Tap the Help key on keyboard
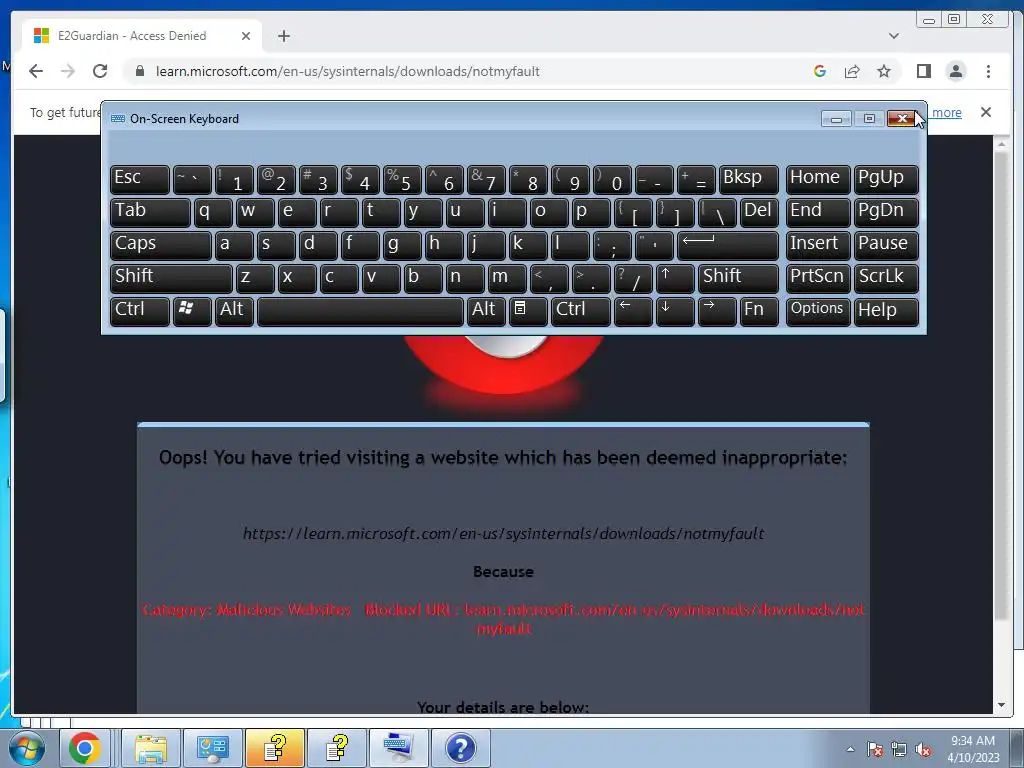This screenshot has width=1024, height=768. (886, 312)
